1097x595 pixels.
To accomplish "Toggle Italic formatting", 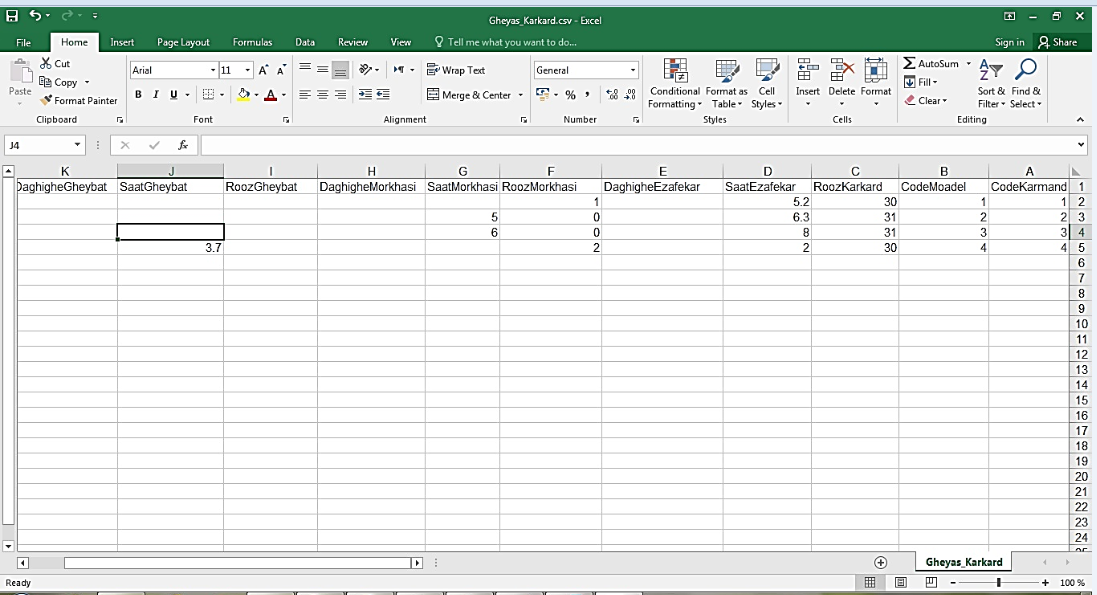I will [x=156, y=94].
